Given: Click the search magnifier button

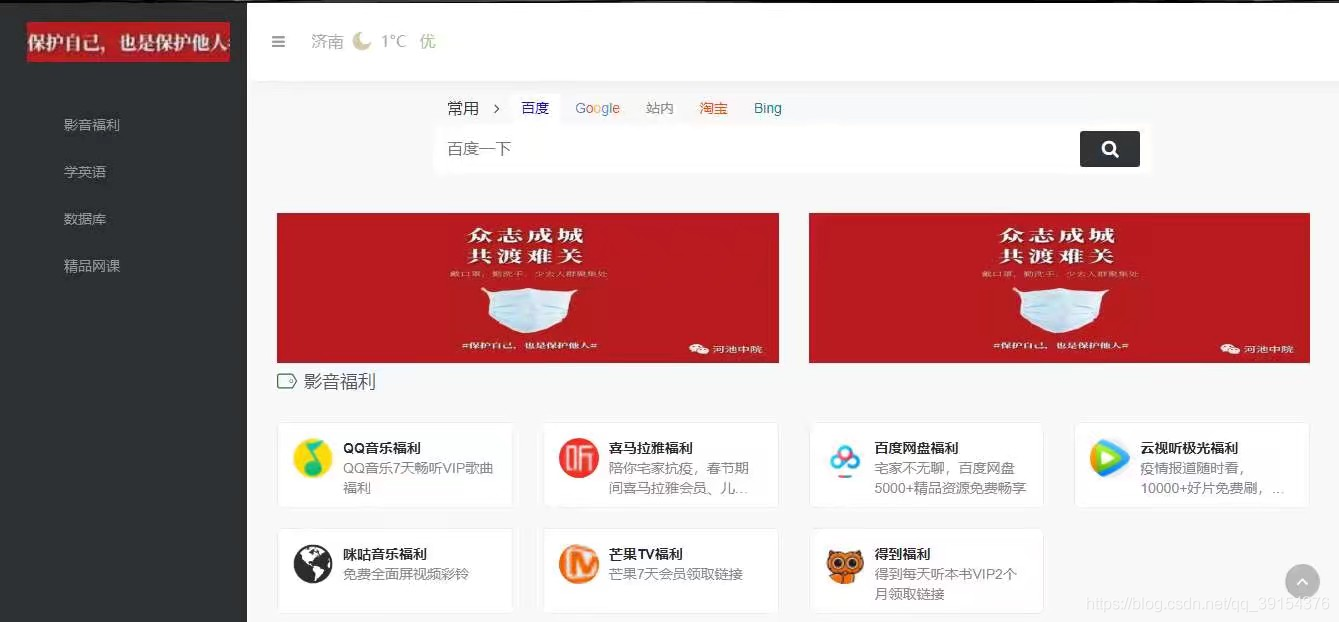Looking at the screenshot, I should pyautogui.click(x=1109, y=149).
